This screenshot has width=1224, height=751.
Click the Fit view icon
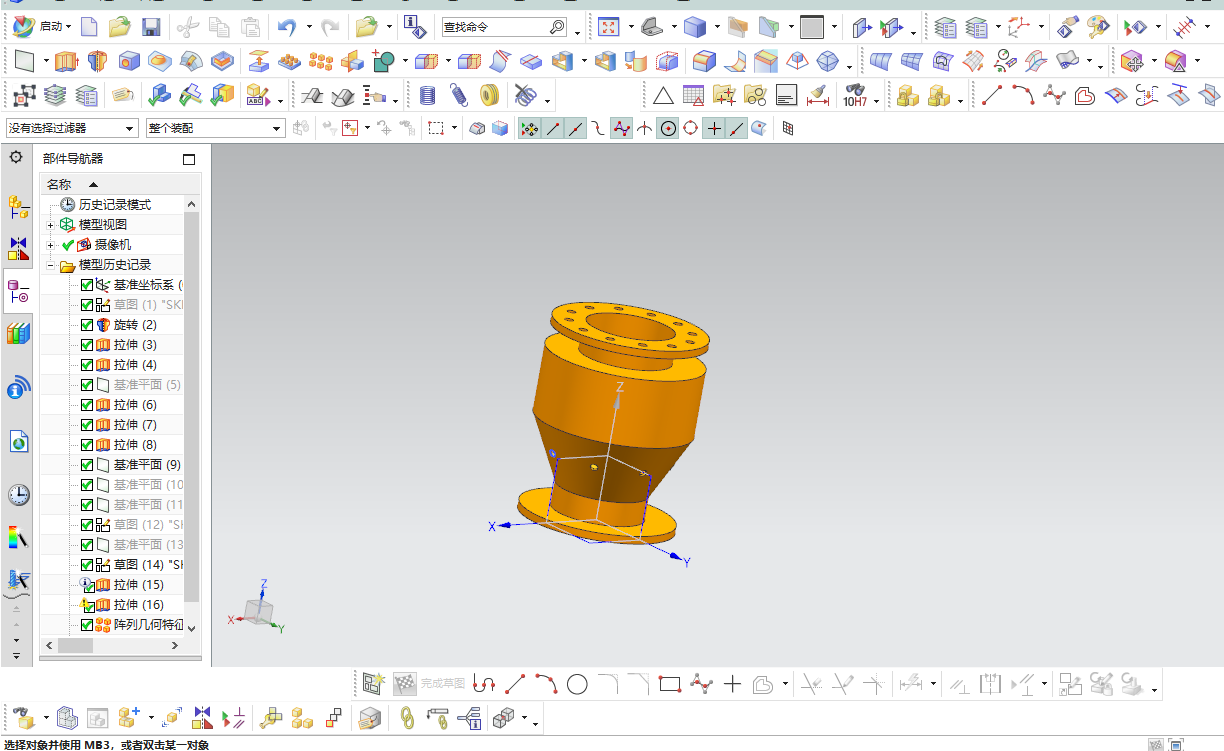tap(609, 27)
